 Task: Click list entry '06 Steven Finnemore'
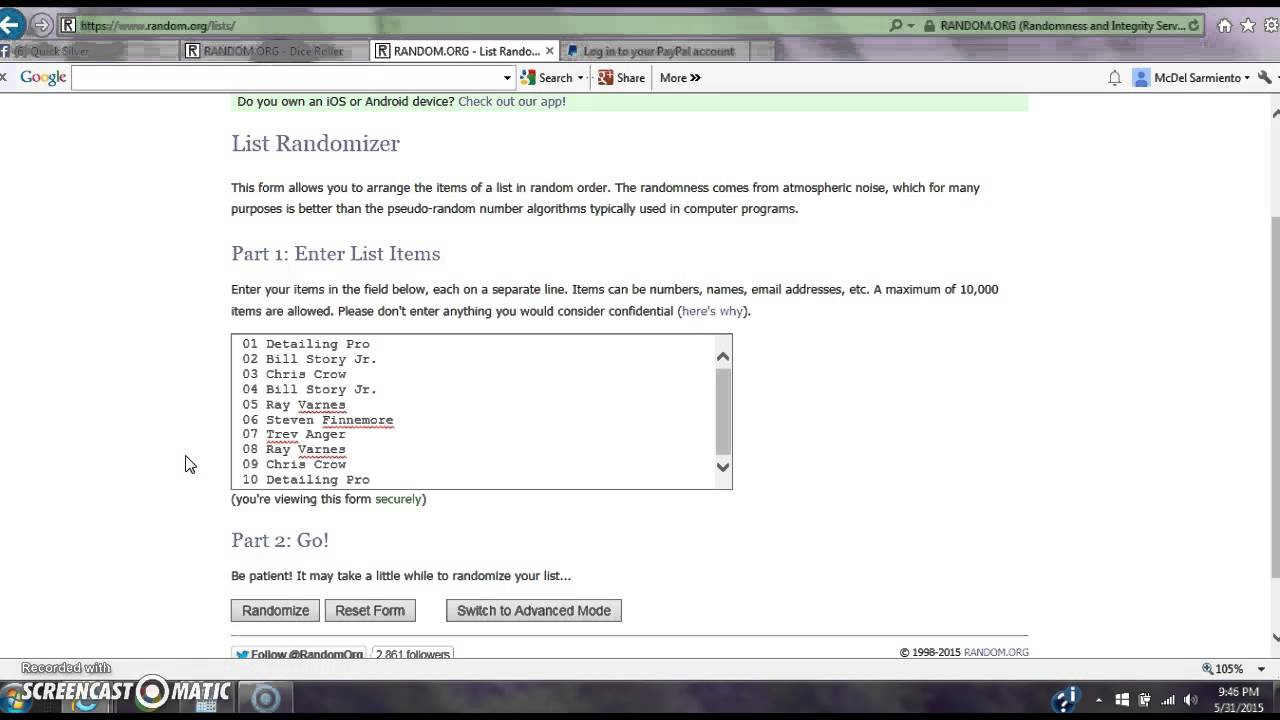317,420
